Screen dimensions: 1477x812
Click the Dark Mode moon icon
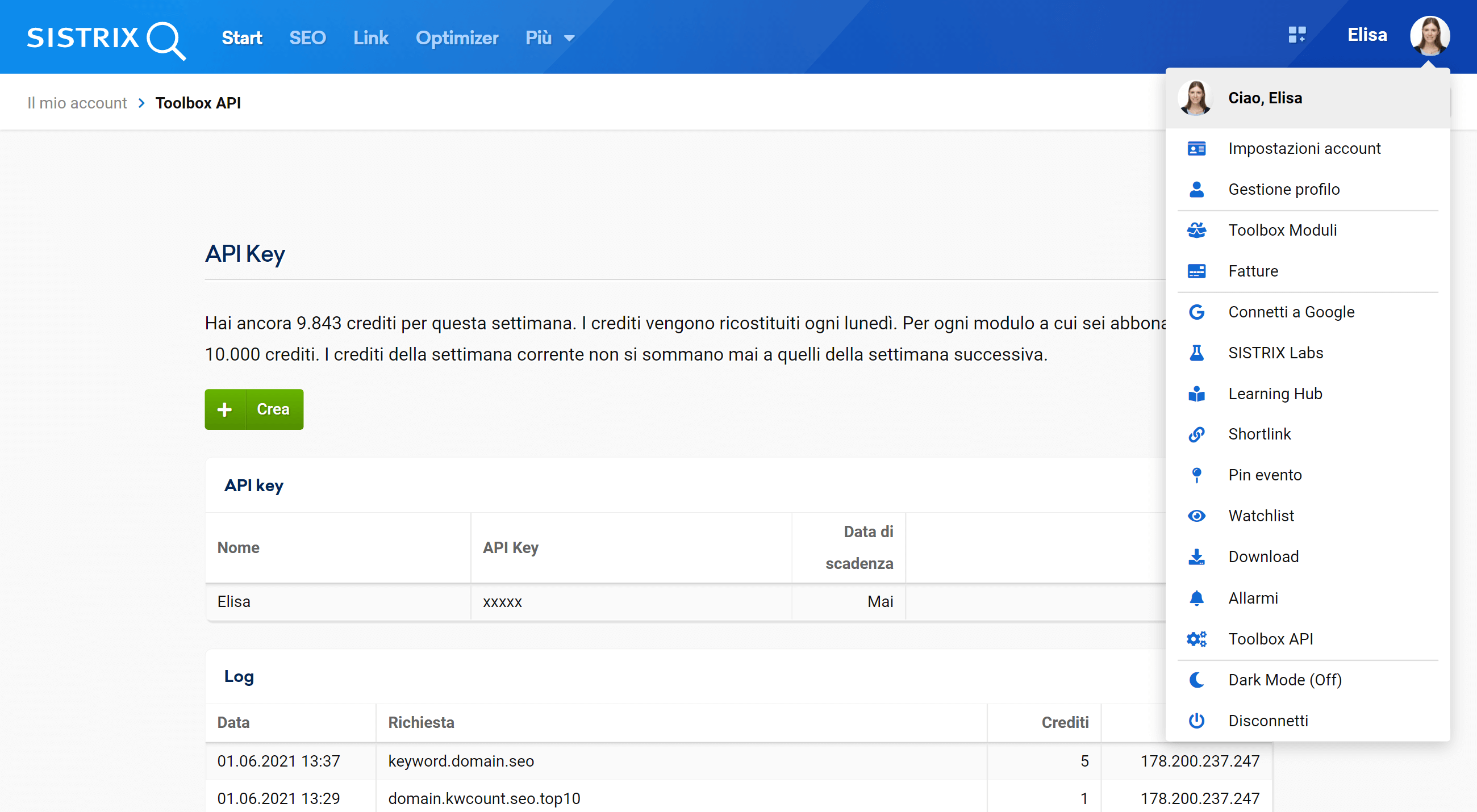point(1196,680)
